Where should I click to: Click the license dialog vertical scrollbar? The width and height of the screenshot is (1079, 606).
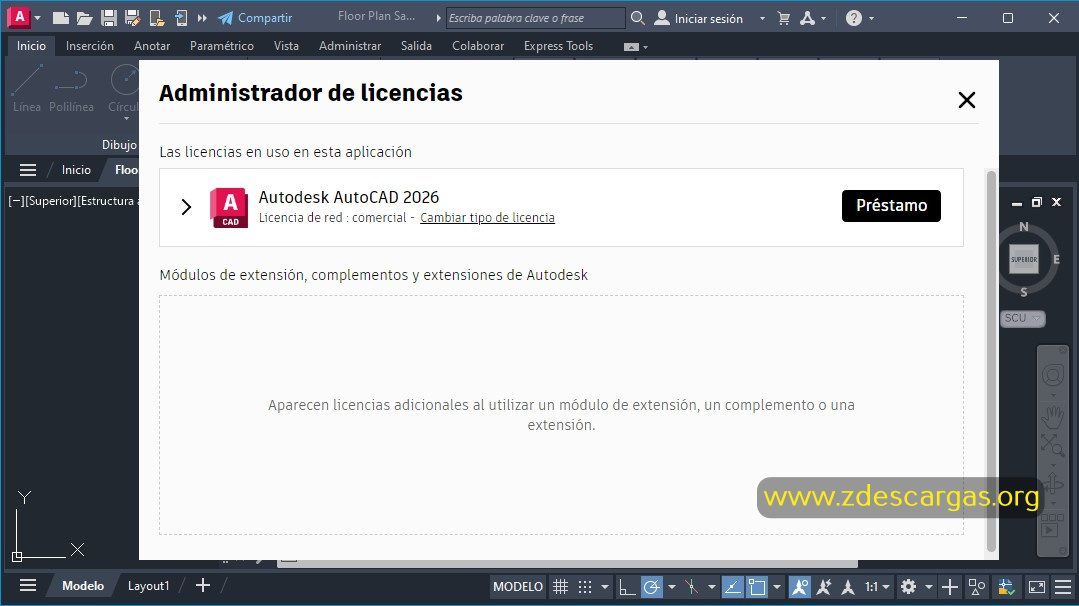click(x=991, y=360)
